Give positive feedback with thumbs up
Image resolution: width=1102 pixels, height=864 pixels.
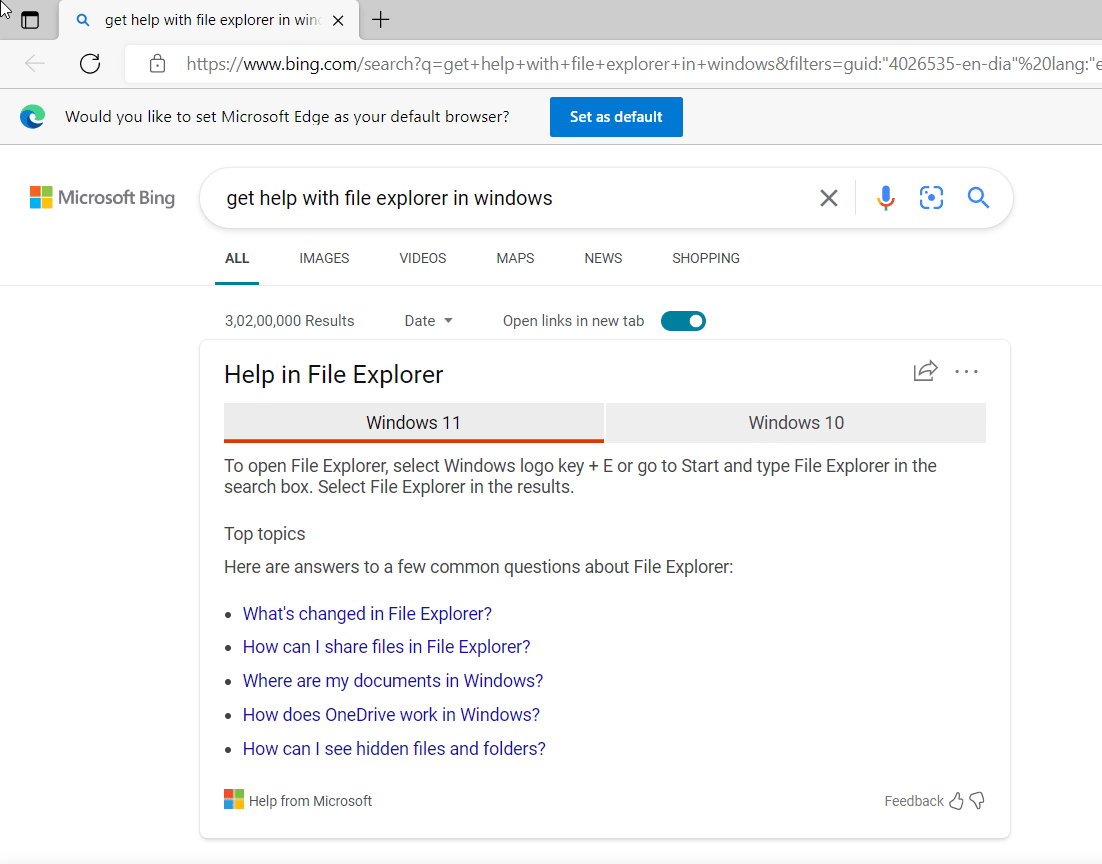957,800
